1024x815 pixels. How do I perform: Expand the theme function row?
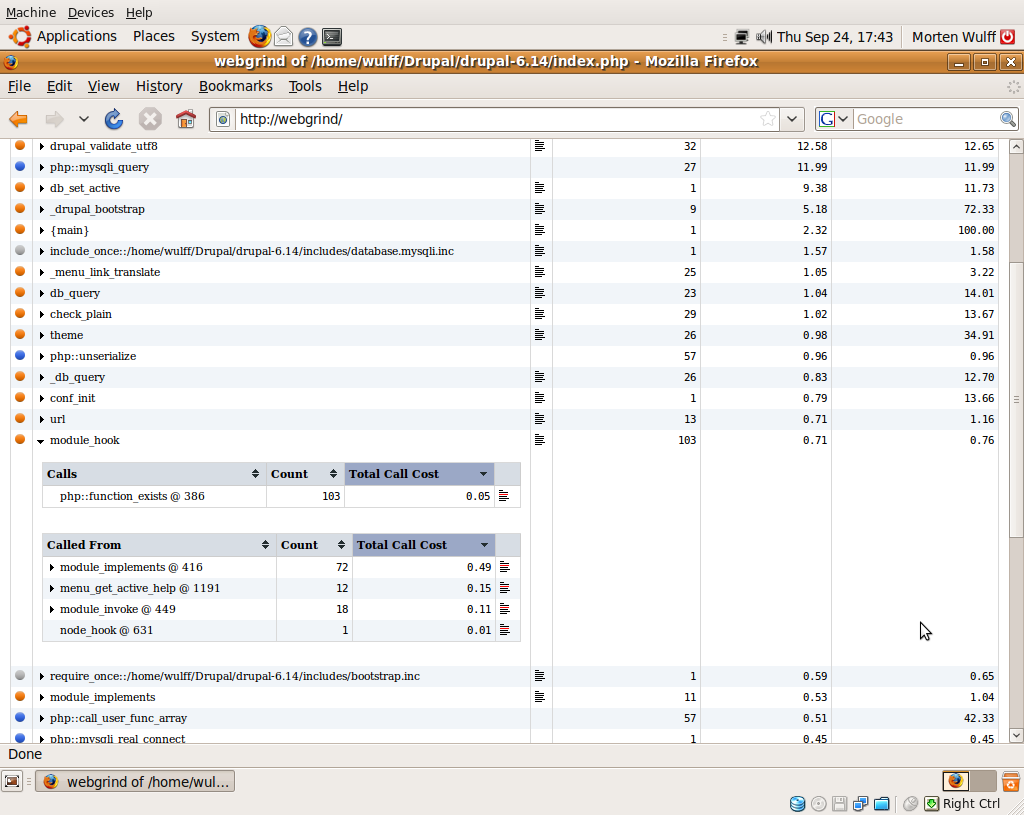[x=42, y=335]
